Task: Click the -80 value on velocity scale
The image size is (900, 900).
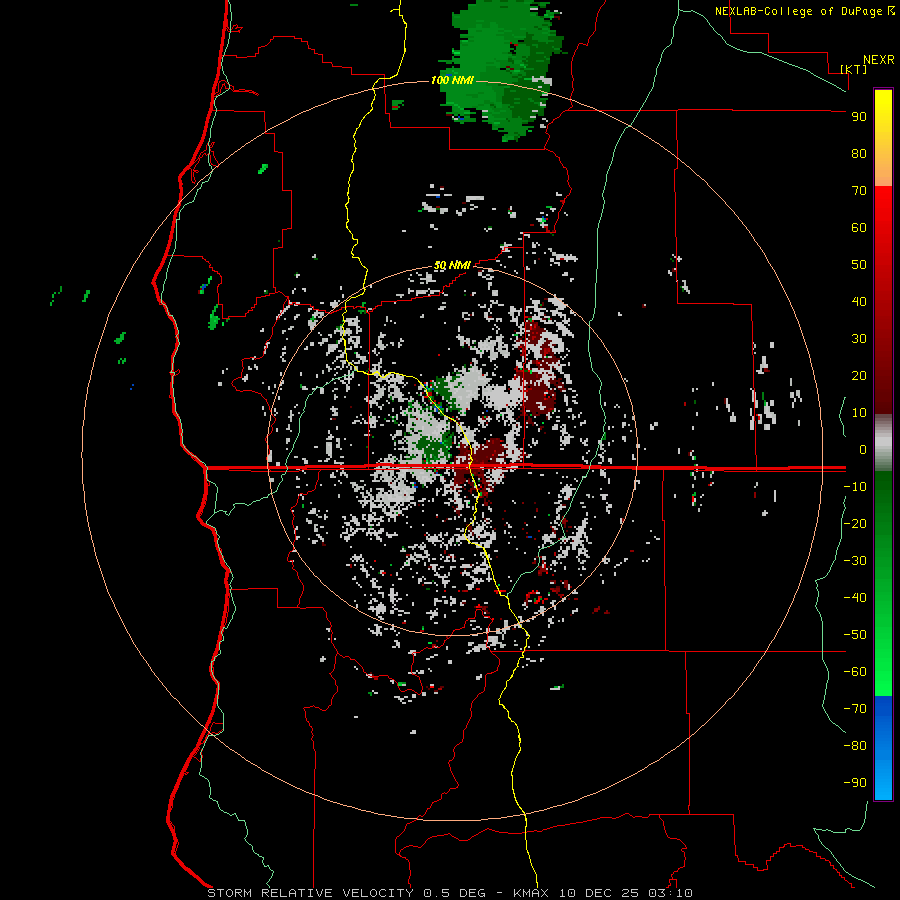Action: (x=855, y=746)
